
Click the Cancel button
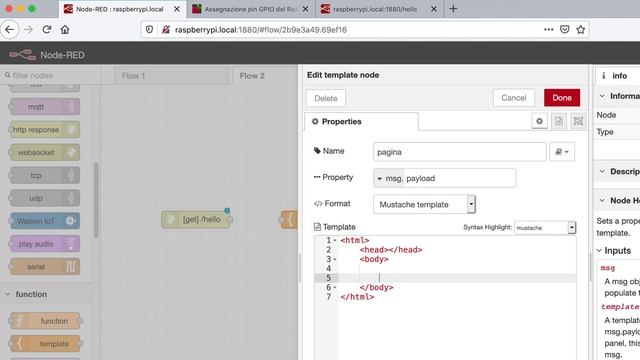513,98
